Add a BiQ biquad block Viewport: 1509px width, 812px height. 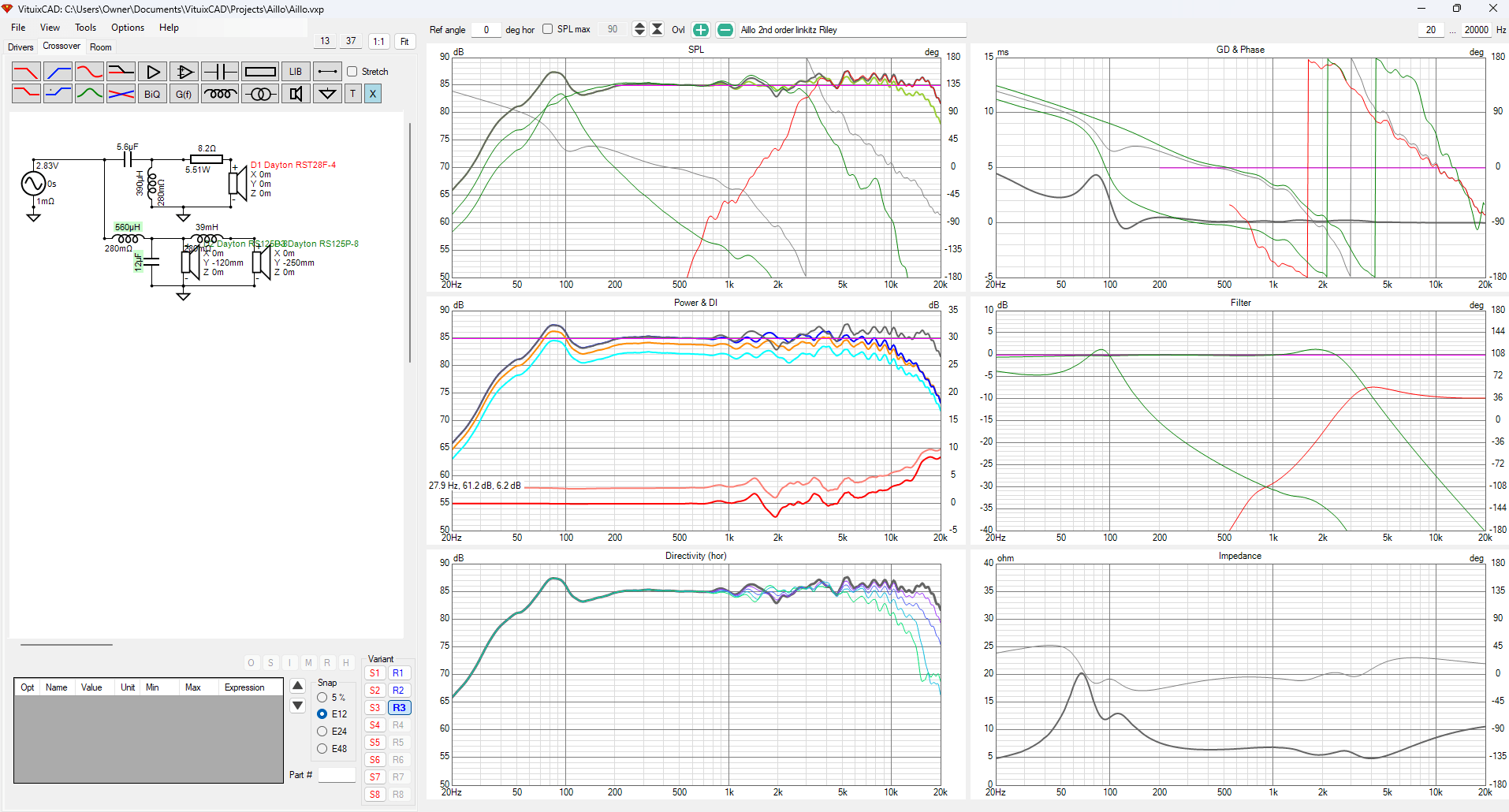click(x=152, y=94)
